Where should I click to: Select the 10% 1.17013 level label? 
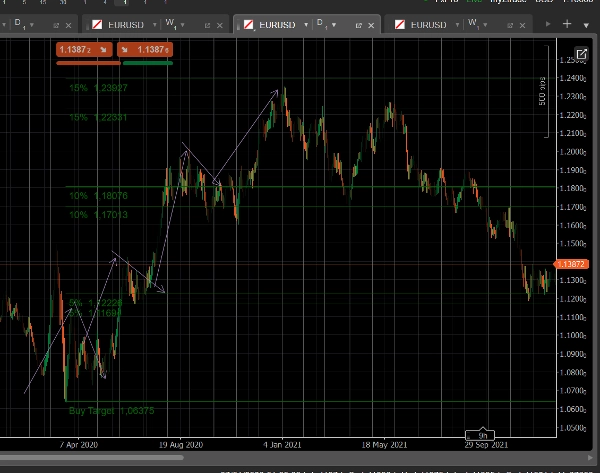(x=98, y=215)
